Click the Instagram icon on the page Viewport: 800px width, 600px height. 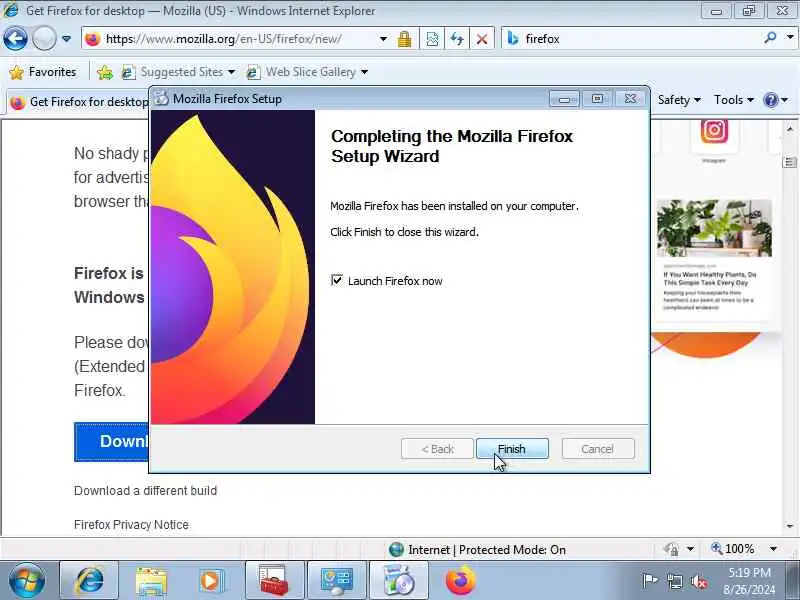[714, 131]
